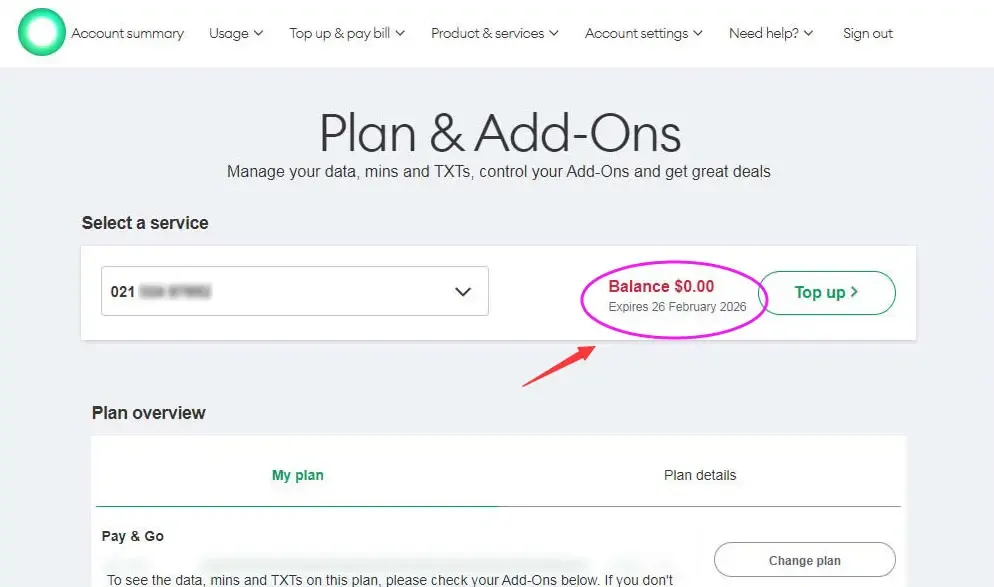Sign out of the account
This screenshot has height=587, width=994.
tap(867, 33)
